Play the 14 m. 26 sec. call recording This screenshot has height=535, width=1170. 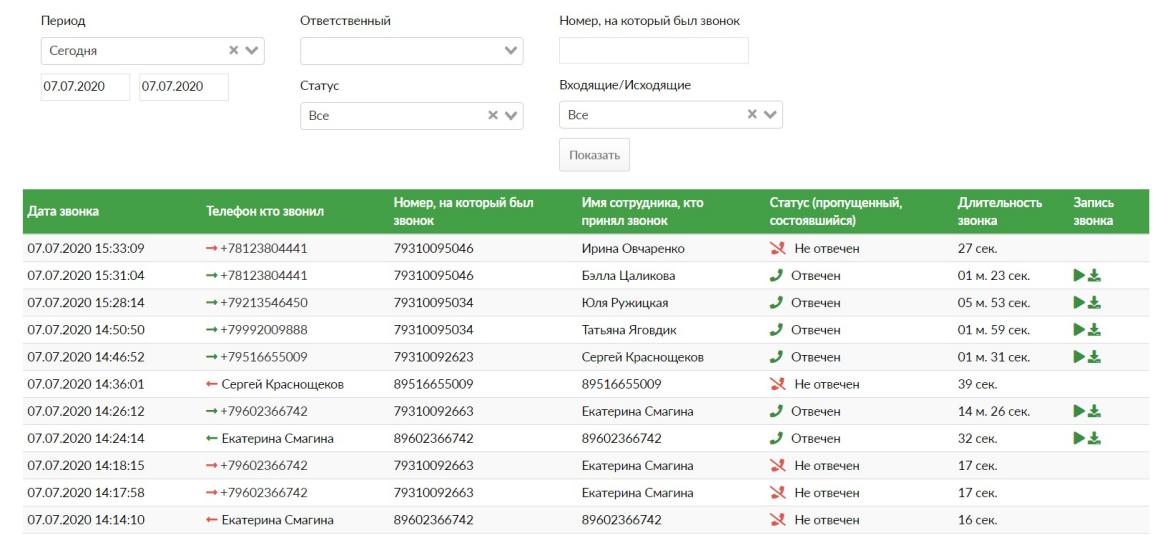[x=1079, y=410]
